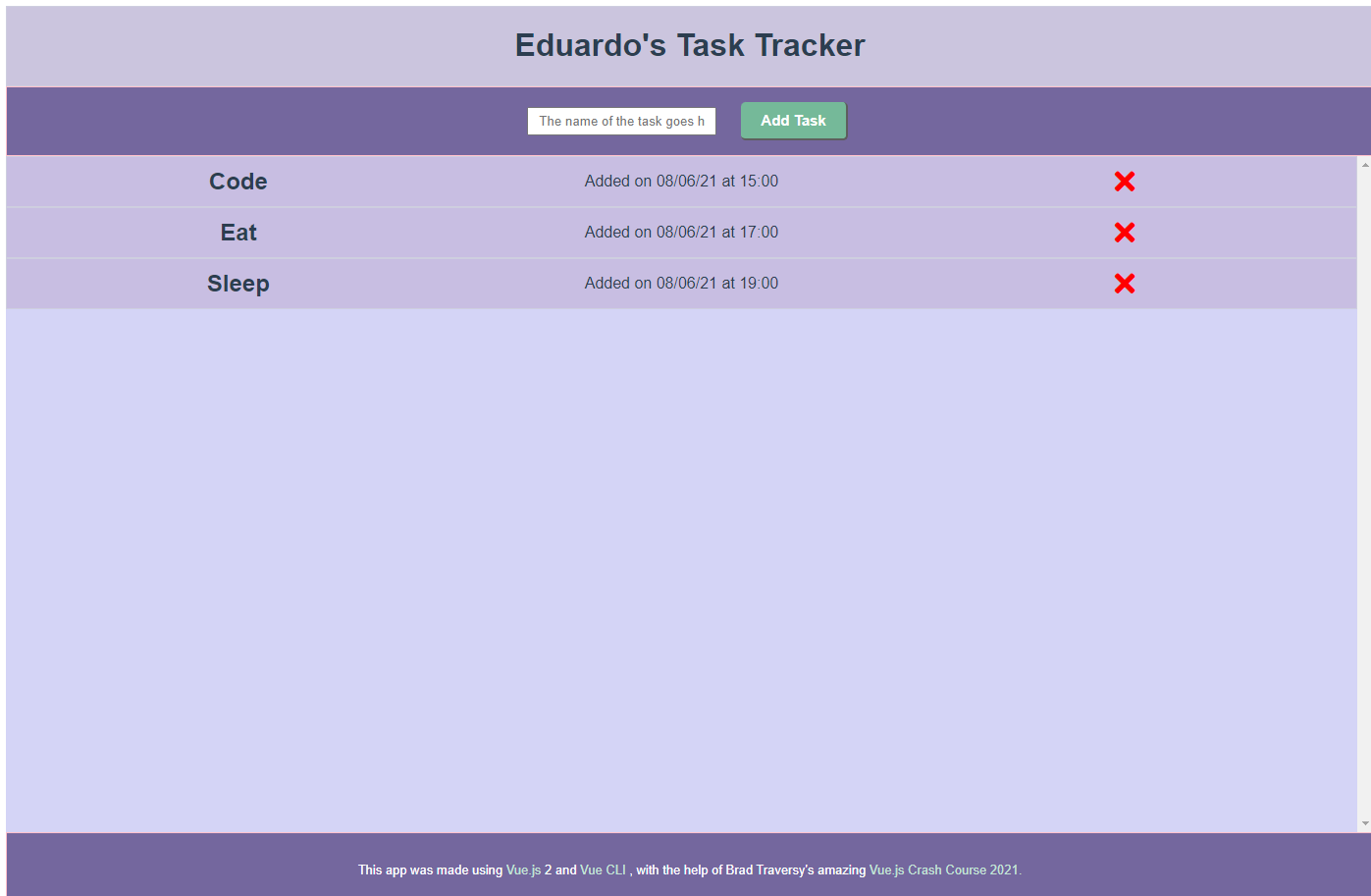
Task: Select the Sleep task entry
Action: 237,283
